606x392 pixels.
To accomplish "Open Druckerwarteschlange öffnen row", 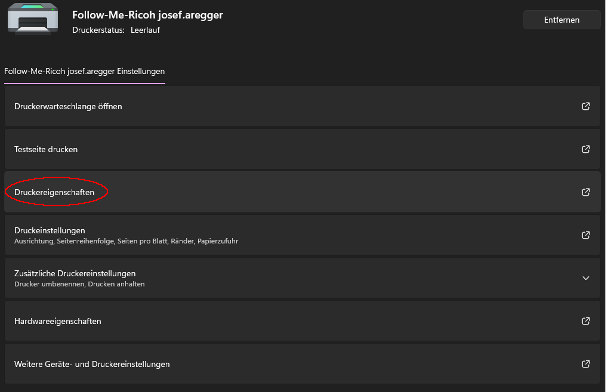I will (x=302, y=106).
